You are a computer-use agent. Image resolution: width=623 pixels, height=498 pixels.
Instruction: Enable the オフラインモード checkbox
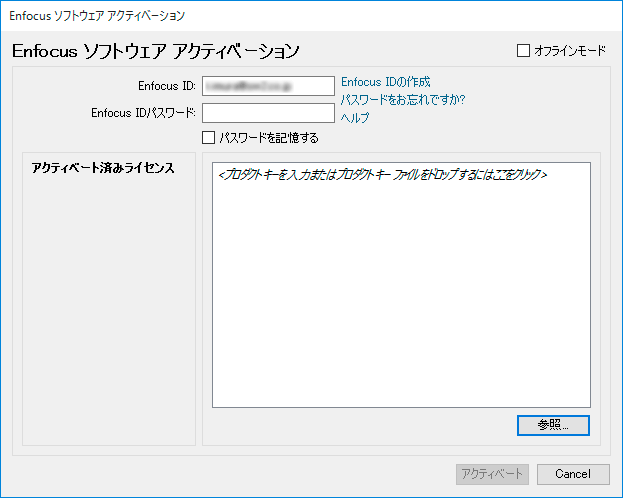pos(523,50)
